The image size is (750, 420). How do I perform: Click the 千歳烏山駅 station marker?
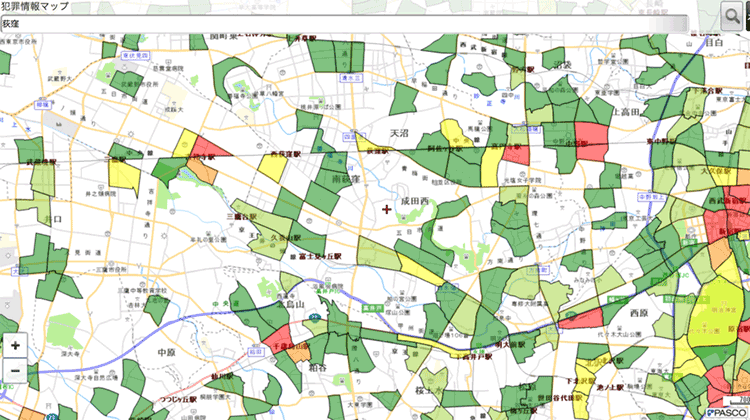pos(291,345)
